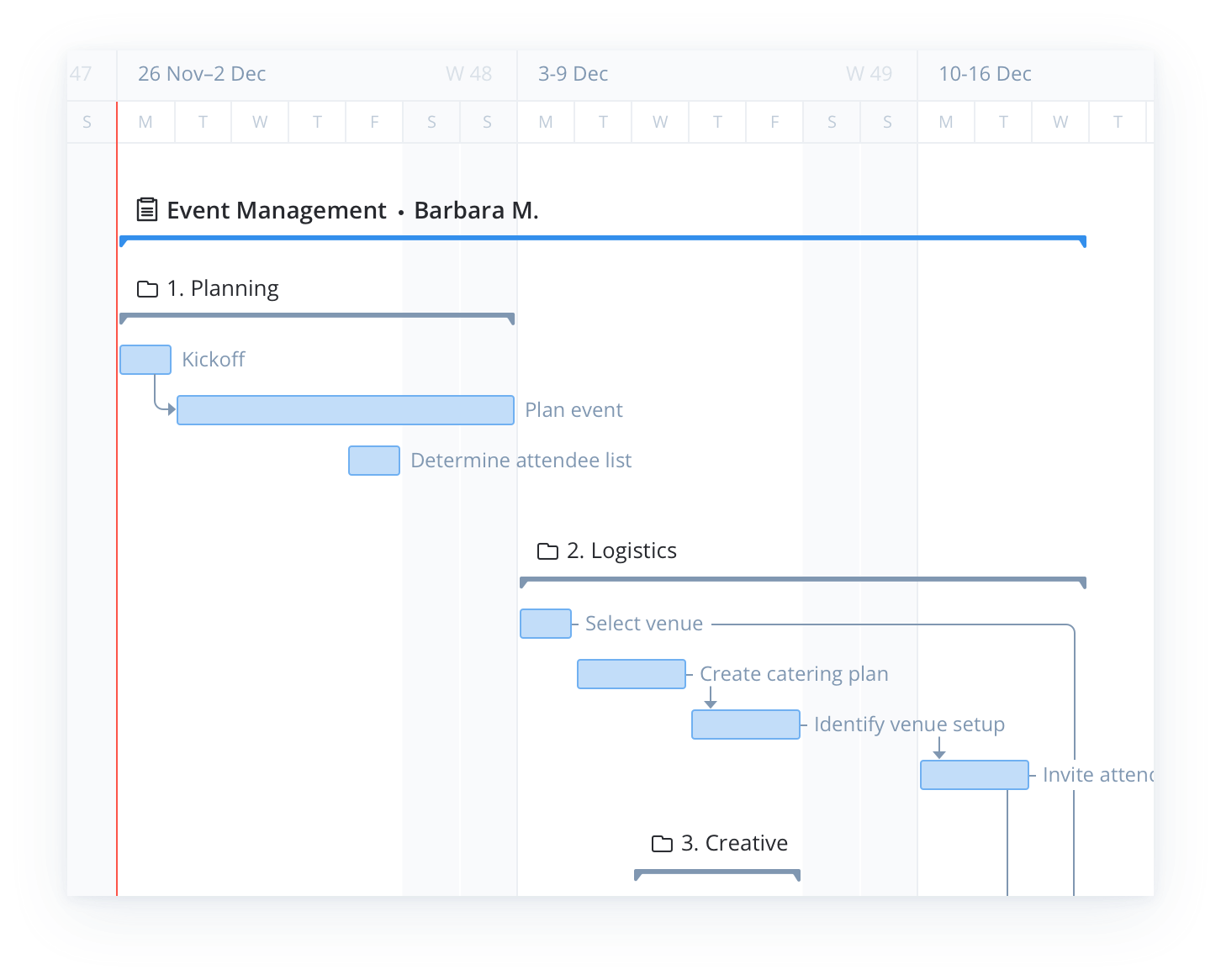Click the dependency arrow above Identify venue setup
This screenshot has height=980, width=1221.
click(712, 701)
